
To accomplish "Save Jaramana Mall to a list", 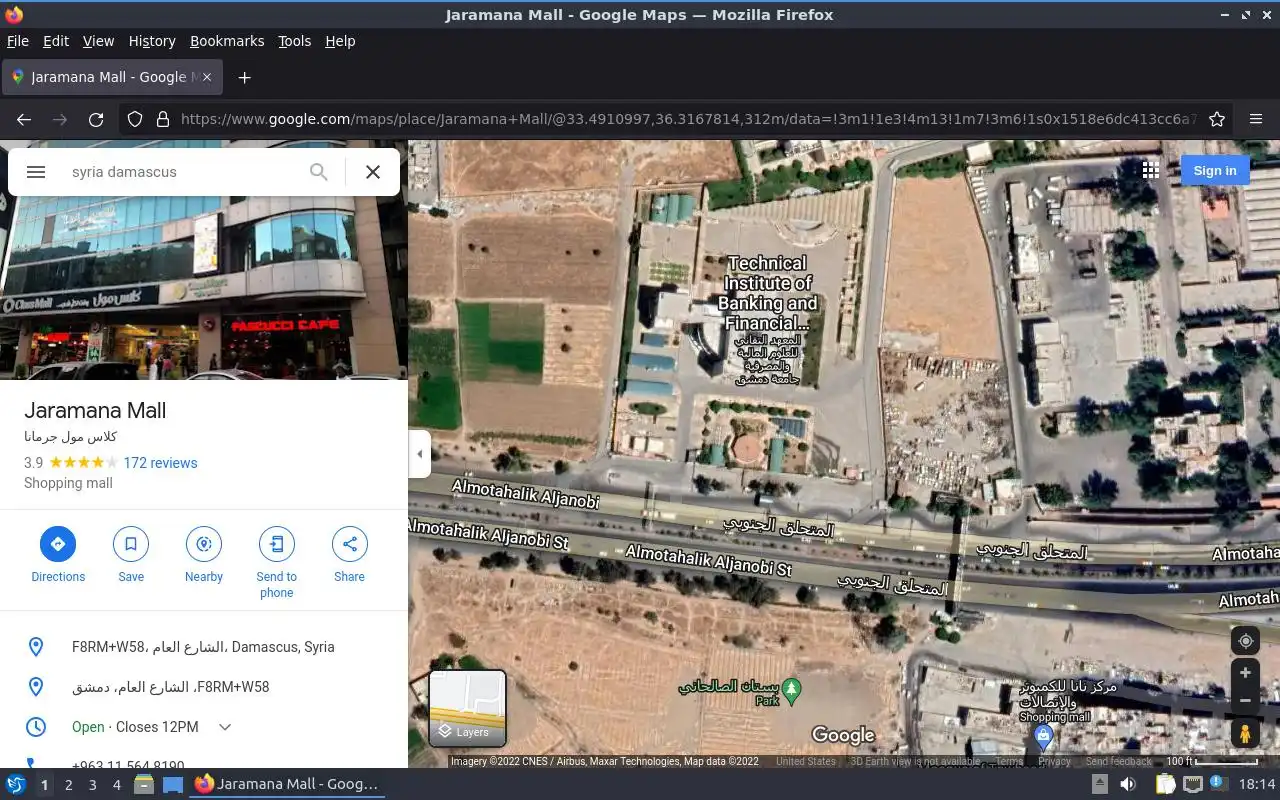I will pyautogui.click(x=131, y=544).
